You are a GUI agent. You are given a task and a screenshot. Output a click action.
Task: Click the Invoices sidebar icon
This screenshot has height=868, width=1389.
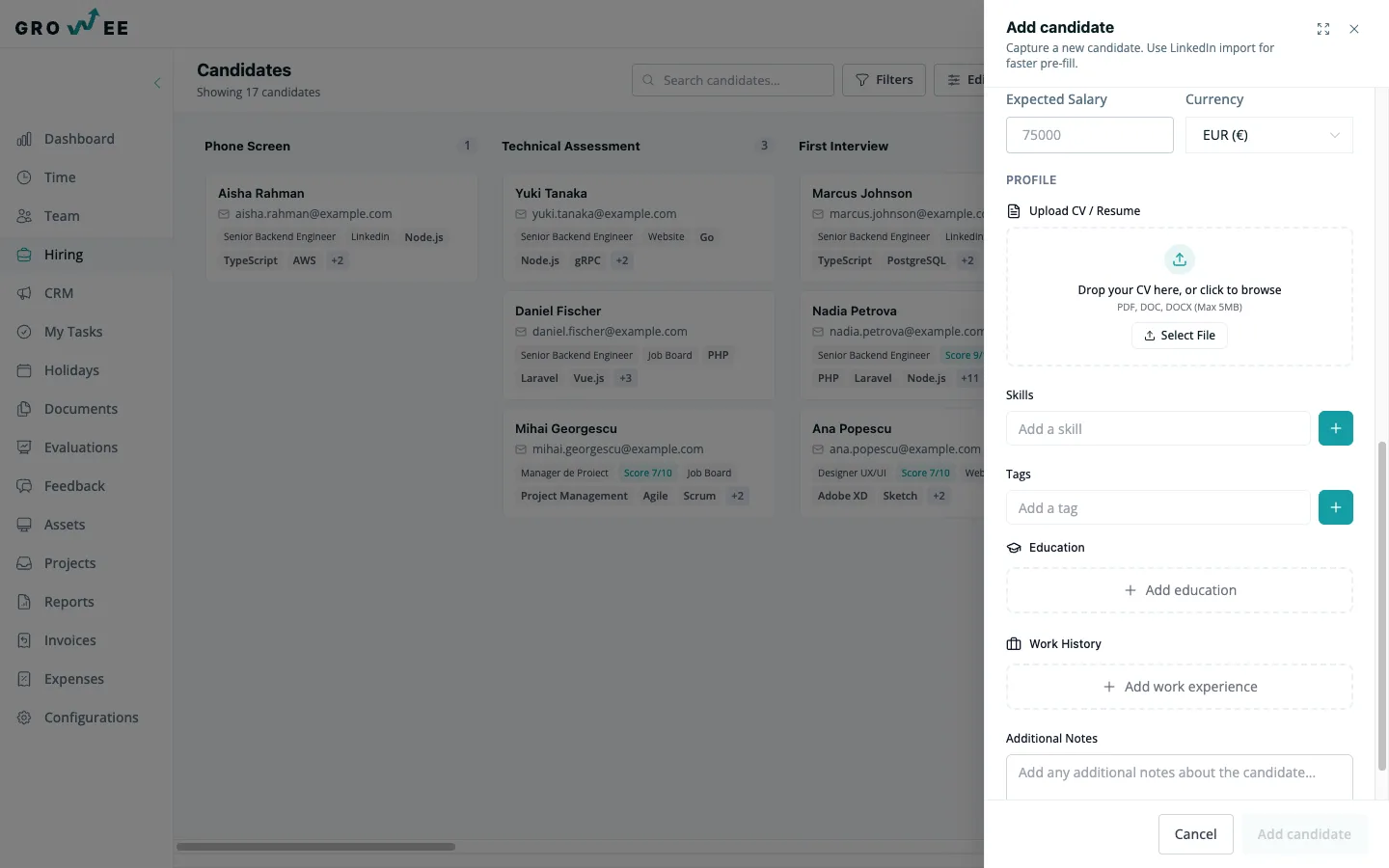24,640
